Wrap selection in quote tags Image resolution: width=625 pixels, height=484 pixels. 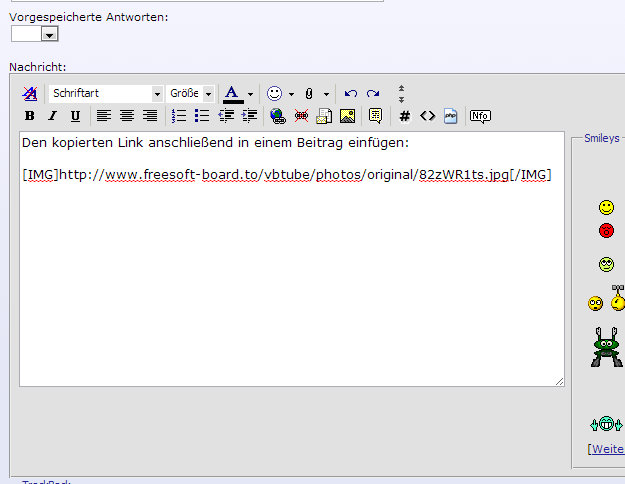(x=375, y=116)
